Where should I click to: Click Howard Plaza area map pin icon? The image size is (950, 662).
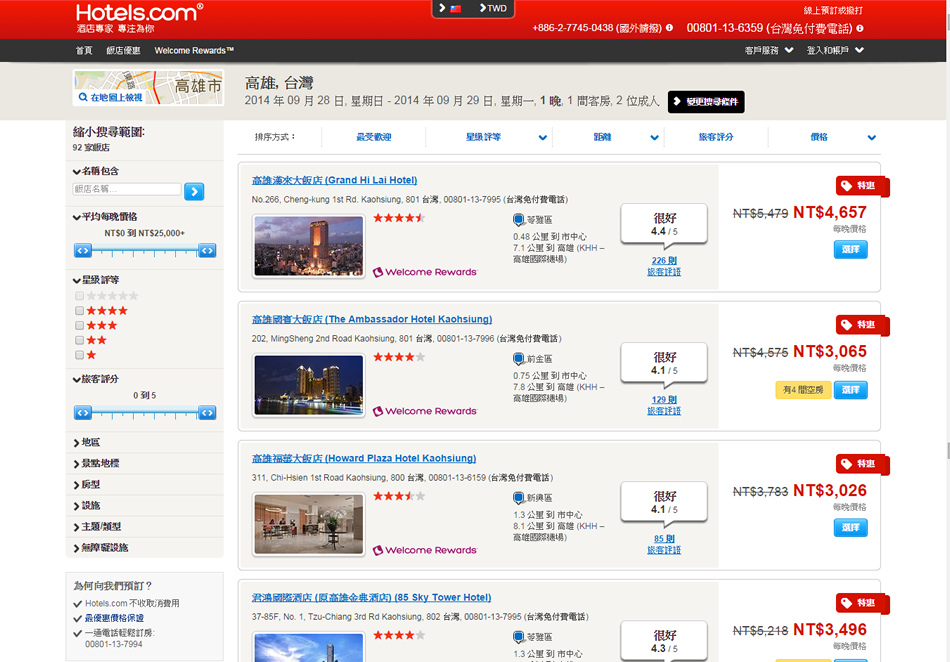coord(519,498)
